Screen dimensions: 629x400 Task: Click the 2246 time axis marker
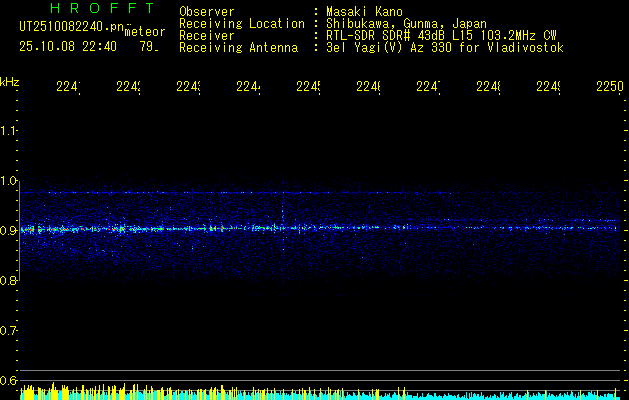pyautogui.click(x=369, y=87)
